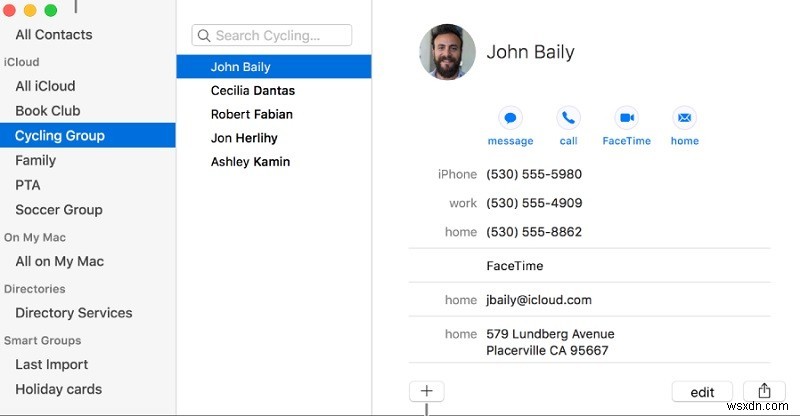Select the Last Import smart group
This screenshot has width=800, height=416.
coord(52,364)
